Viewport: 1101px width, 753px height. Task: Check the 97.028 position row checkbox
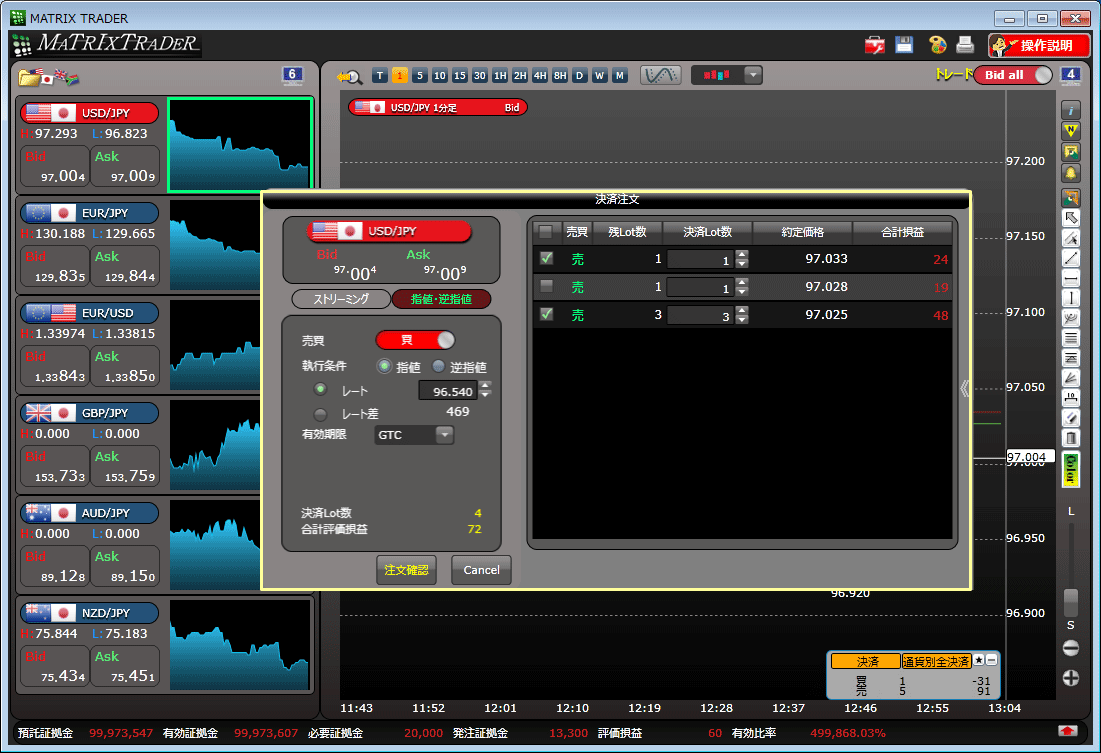[546, 286]
